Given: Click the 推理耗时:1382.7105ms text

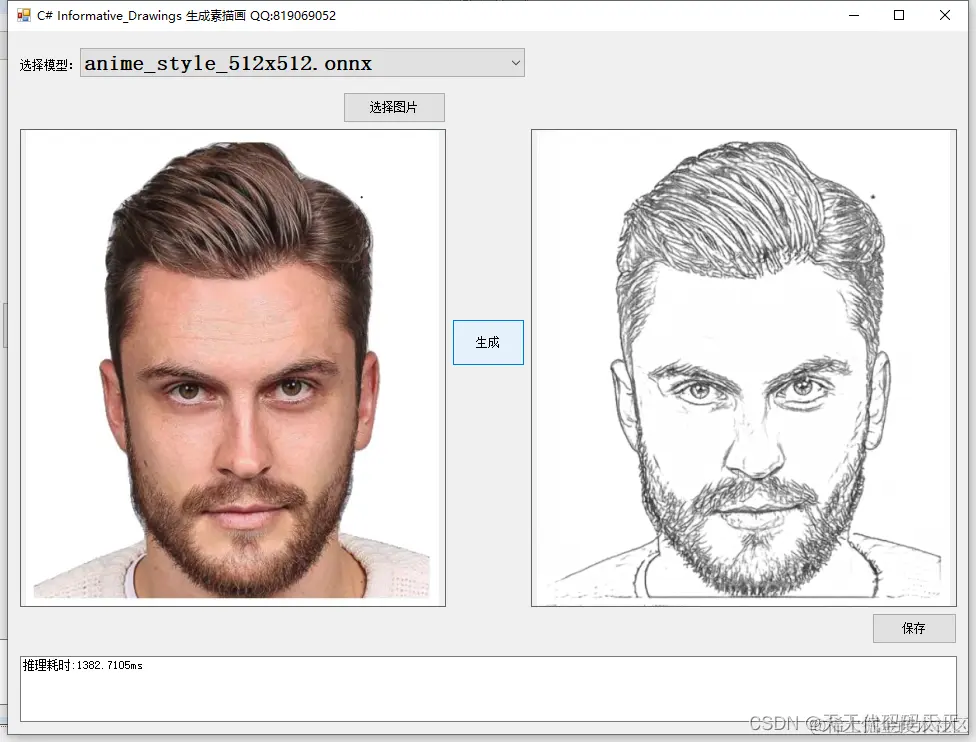Looking at the screenshot, I should [x=83, y=665].
